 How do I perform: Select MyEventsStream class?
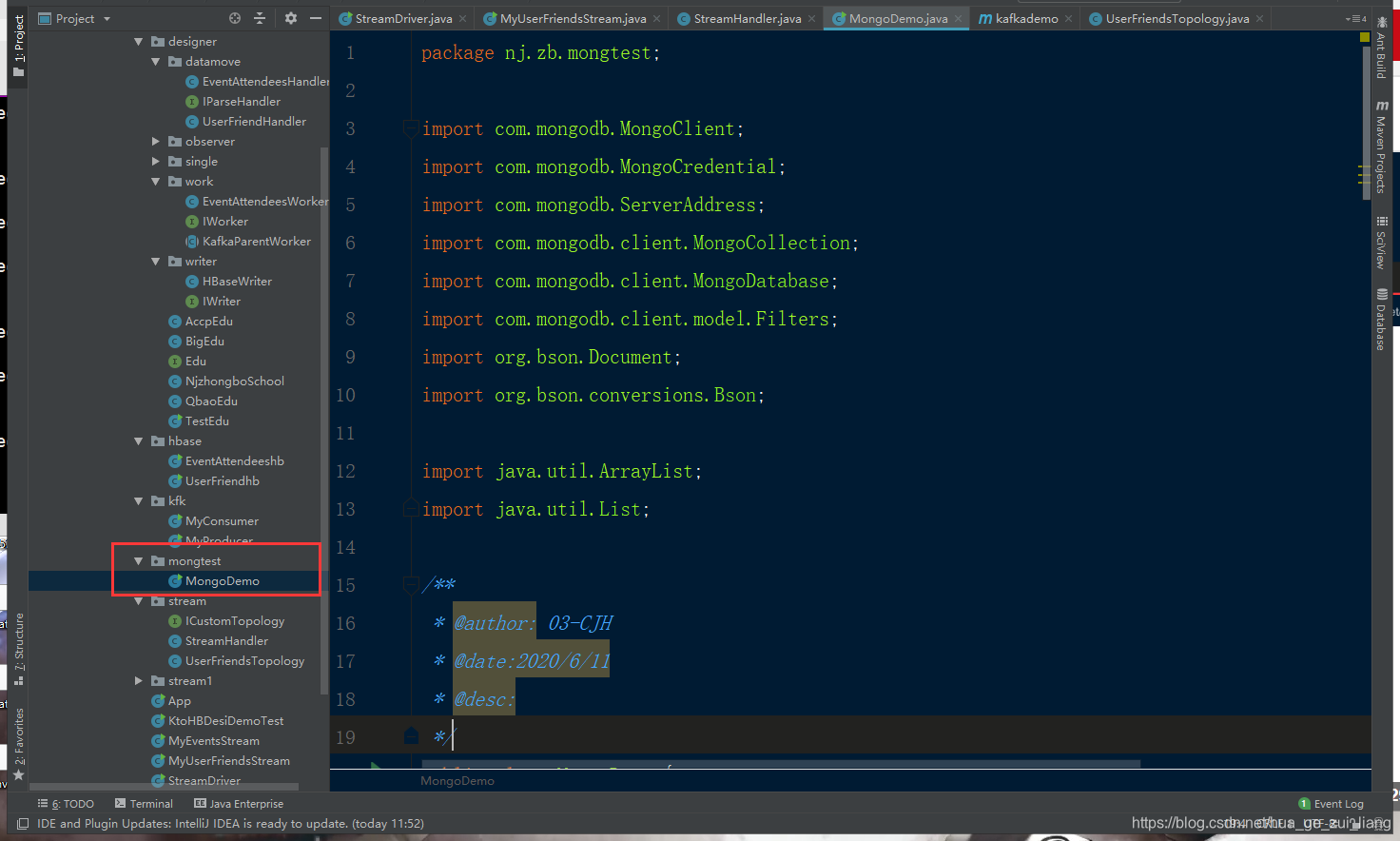click(x=205, y=741)
